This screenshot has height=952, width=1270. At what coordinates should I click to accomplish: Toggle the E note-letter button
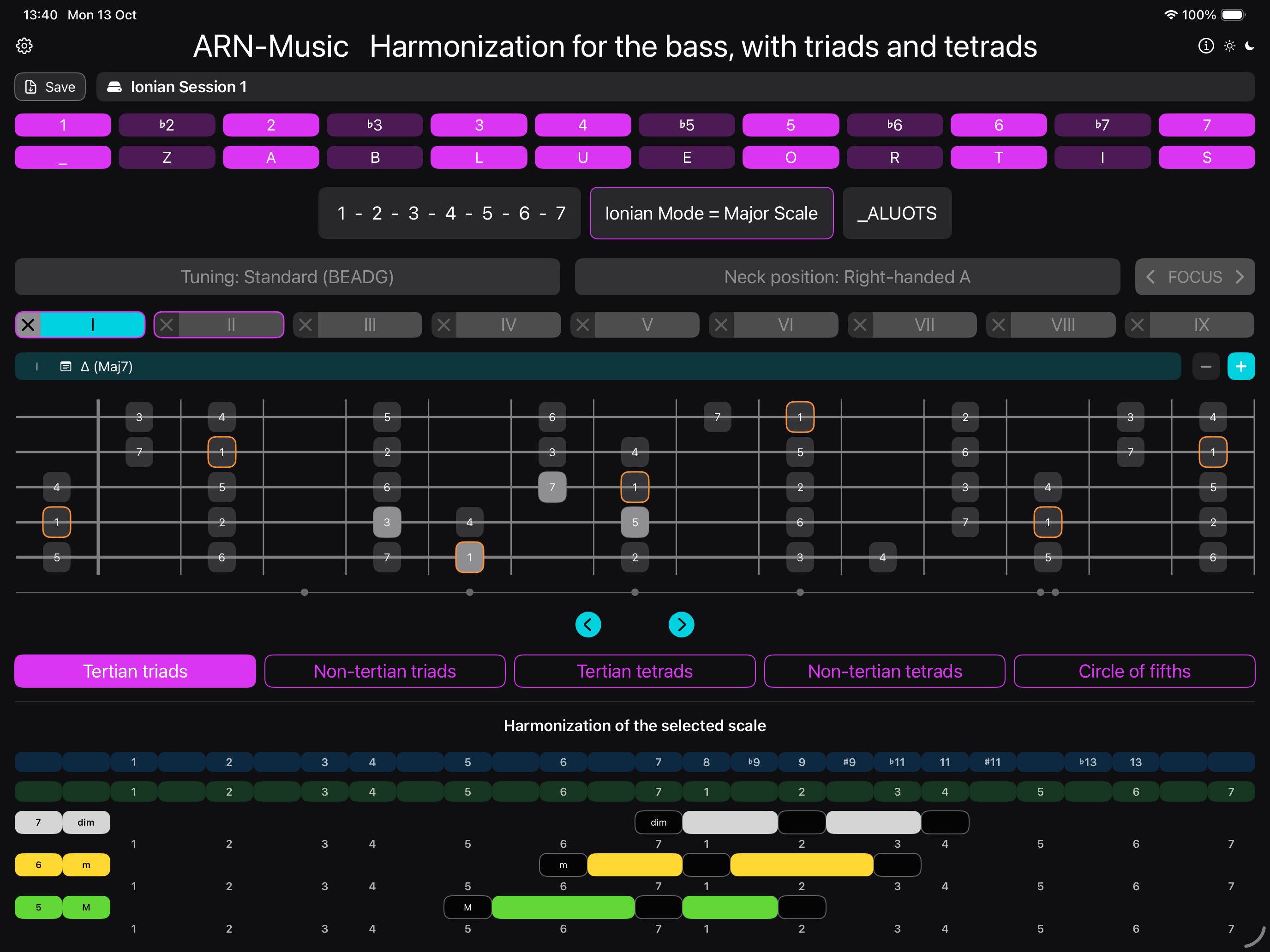click(686, 157)
